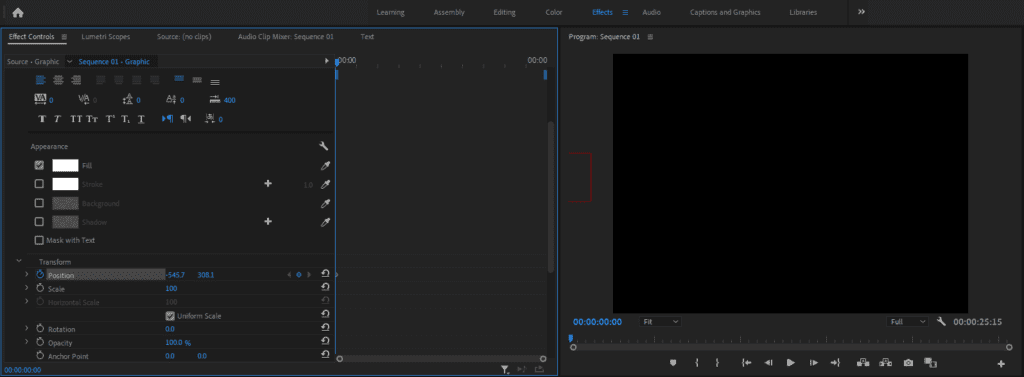Export frame with camera icon
Viewport: 1024px width, 377px height.
[x=908, y=363]
